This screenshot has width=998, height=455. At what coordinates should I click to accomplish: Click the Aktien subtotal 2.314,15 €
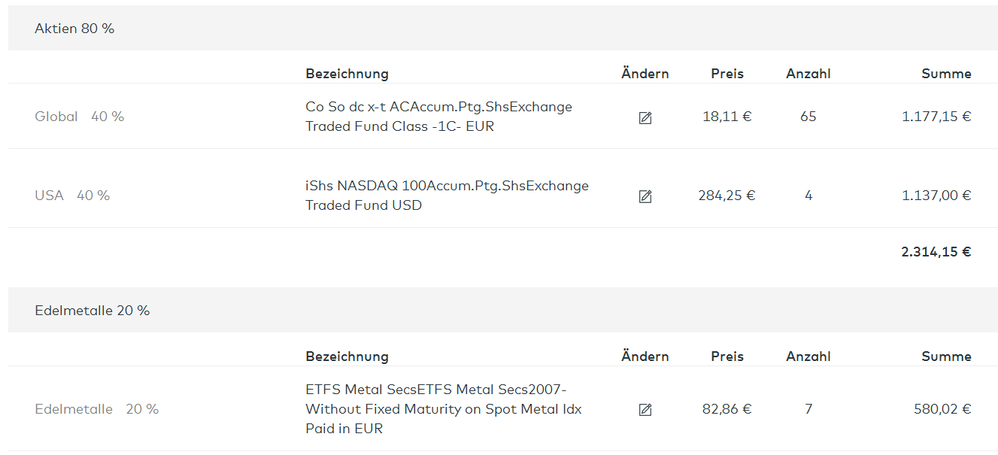pyautogui.click(x=936, y=251)
